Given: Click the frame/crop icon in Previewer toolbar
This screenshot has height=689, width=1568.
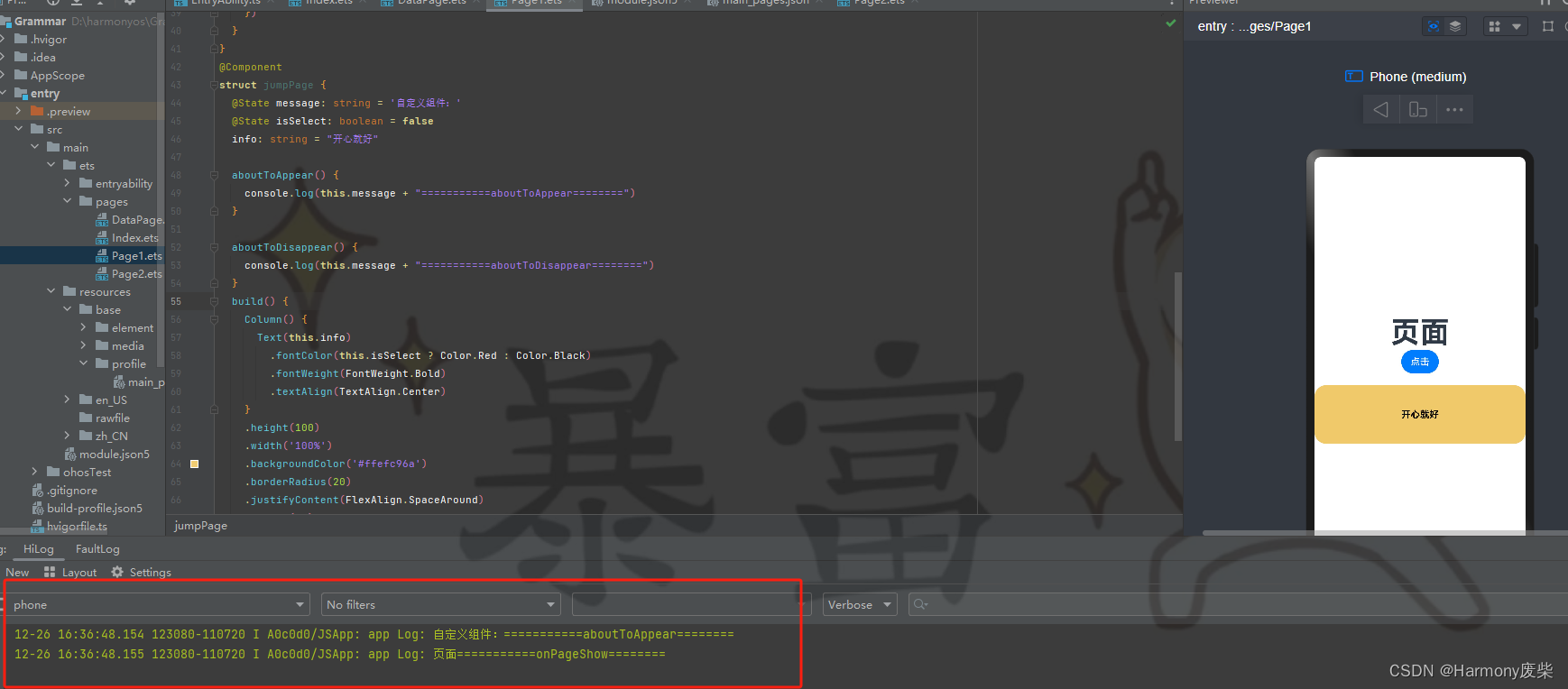Looking at the screenshot, I should [1548, 26].
